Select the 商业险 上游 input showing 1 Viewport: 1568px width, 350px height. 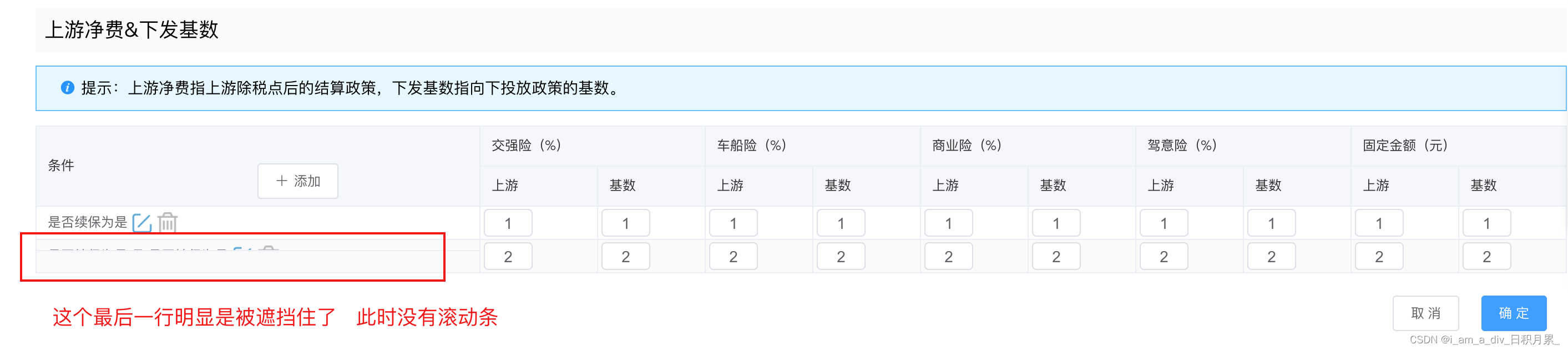(x=948, y=223)
